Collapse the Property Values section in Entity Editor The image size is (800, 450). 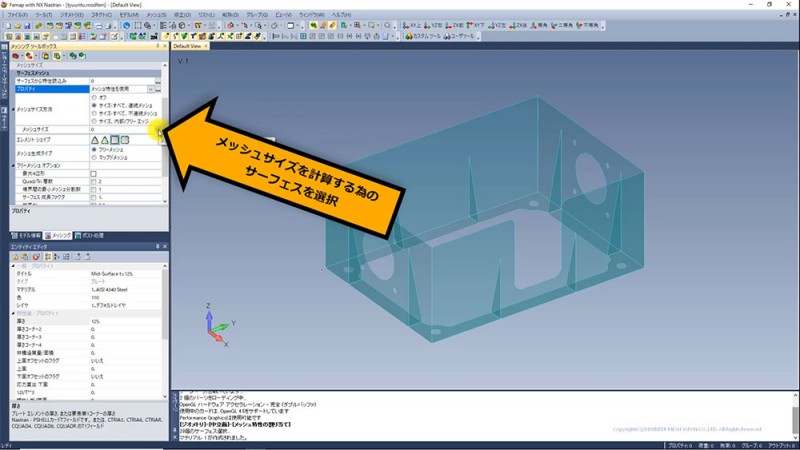[x=13, y=313]
